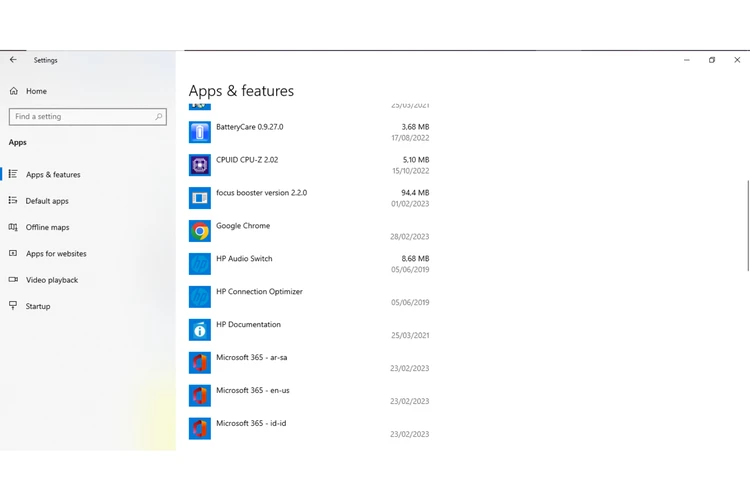
Task: Click the Microsoft 365 - ar-sa icon
Action: click(x=200, y=363)
